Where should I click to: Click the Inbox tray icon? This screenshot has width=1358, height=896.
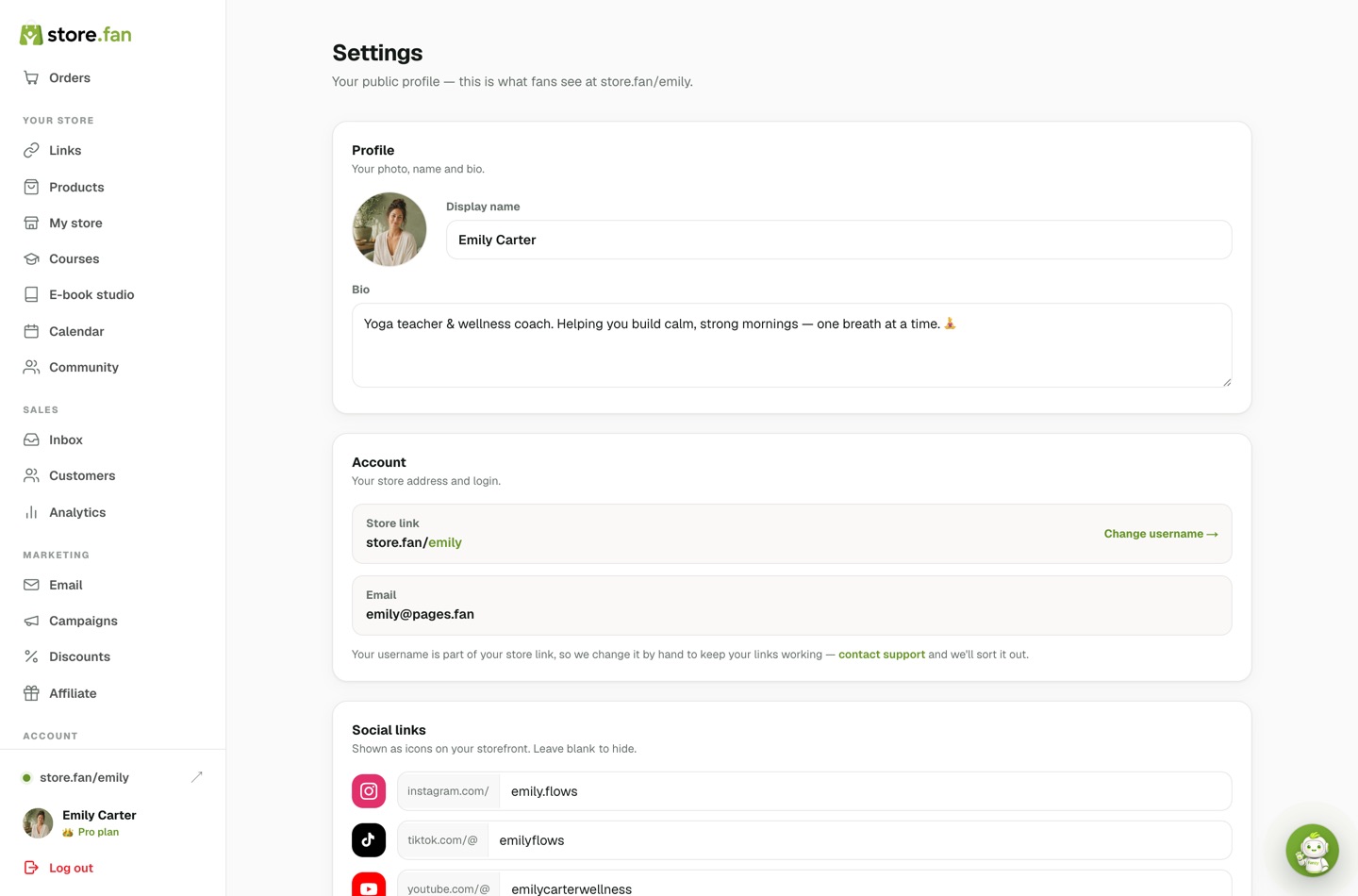(x=31, y=440)
